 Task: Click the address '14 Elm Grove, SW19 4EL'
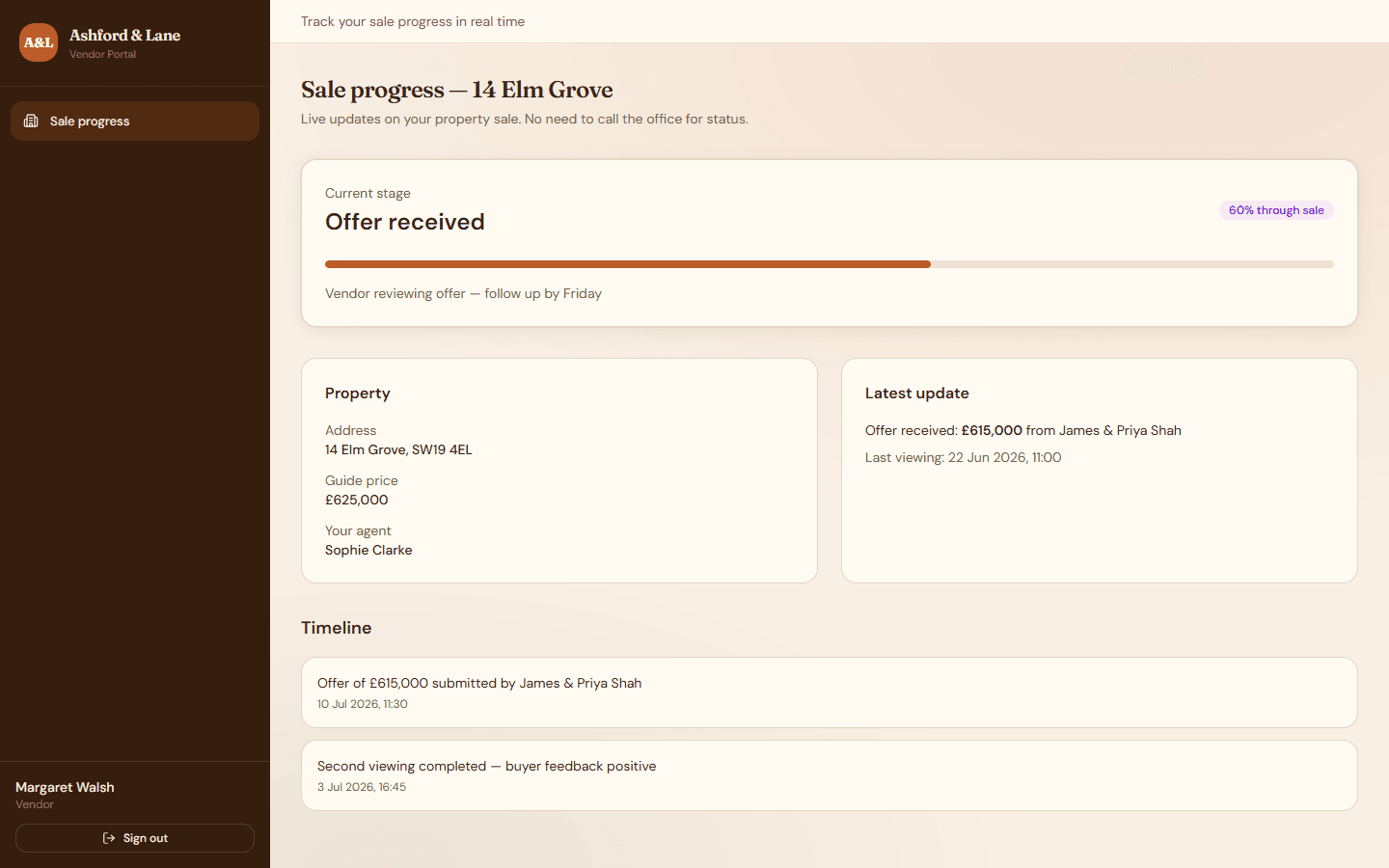(x=398, y=449)
